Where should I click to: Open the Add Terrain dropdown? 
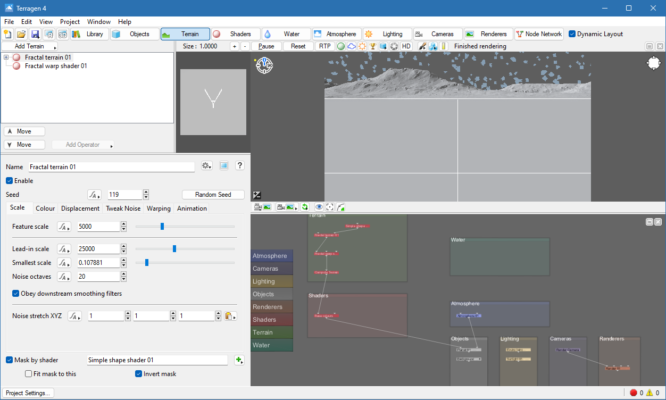[x=30, y=46]
